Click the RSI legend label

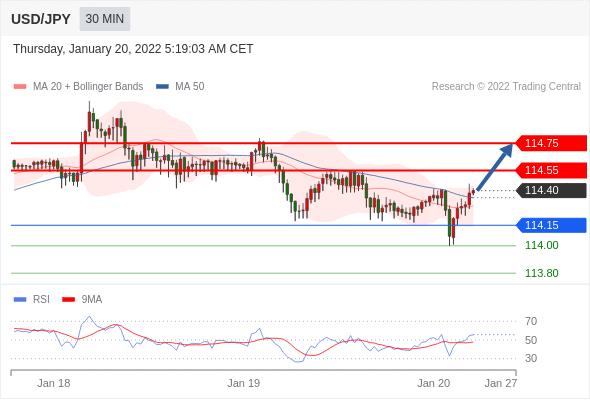pos(41,300)
